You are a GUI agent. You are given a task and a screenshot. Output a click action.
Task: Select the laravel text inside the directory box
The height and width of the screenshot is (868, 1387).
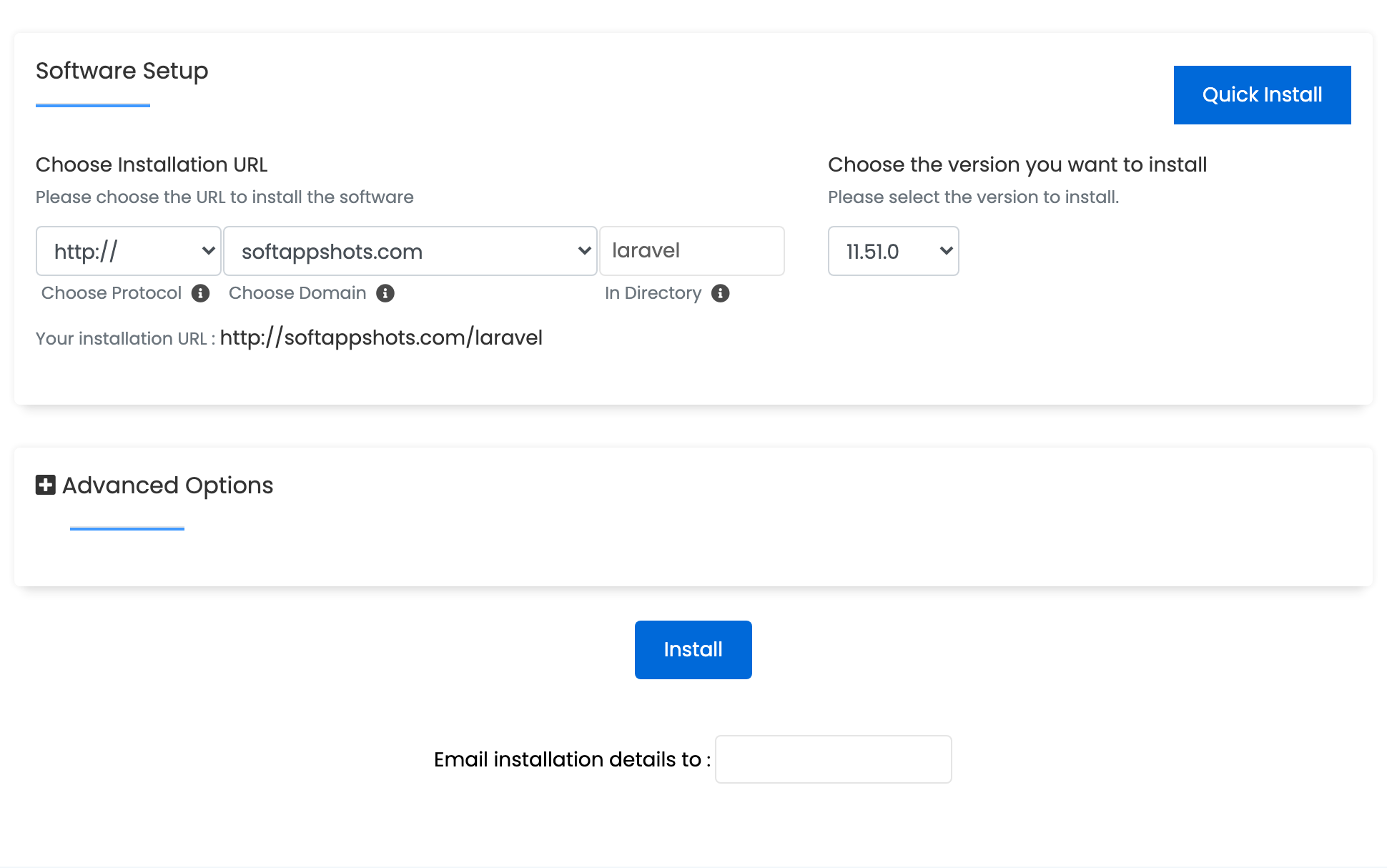[645, 251]
